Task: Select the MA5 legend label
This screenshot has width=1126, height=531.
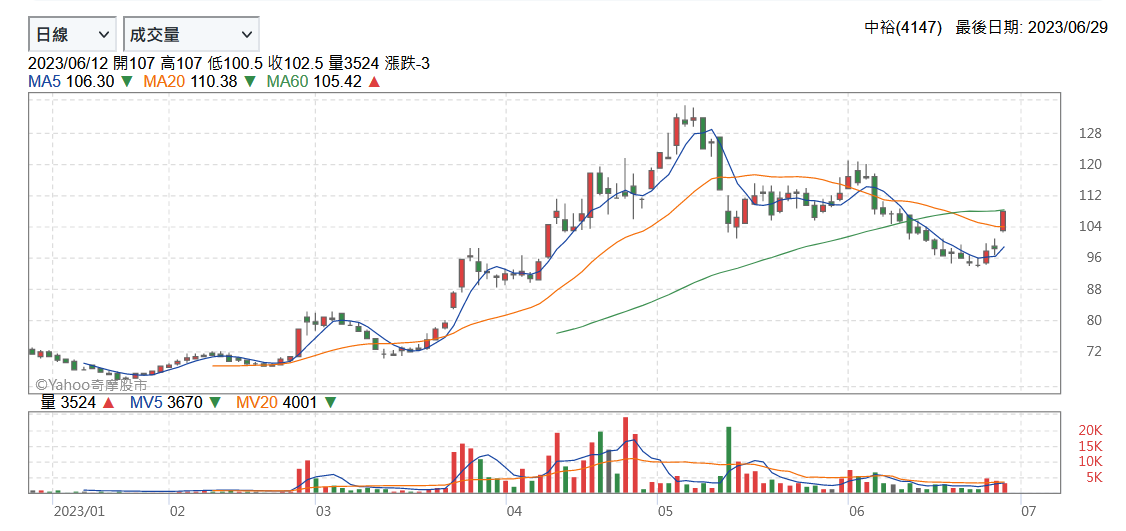Action: pyautogui.click(x=44, y=82)
